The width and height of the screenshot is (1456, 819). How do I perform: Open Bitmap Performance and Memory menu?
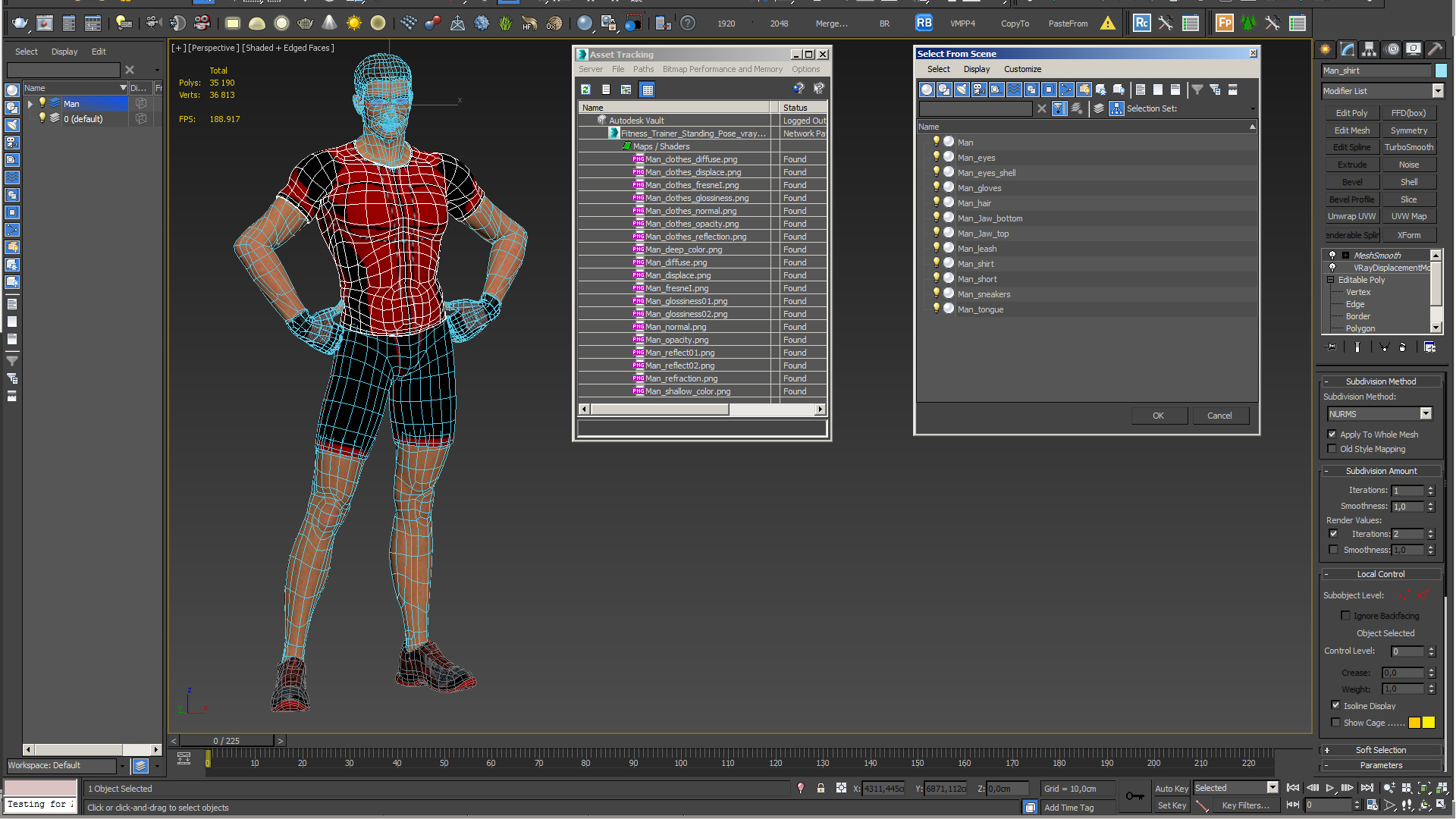(x=722, y=69)
